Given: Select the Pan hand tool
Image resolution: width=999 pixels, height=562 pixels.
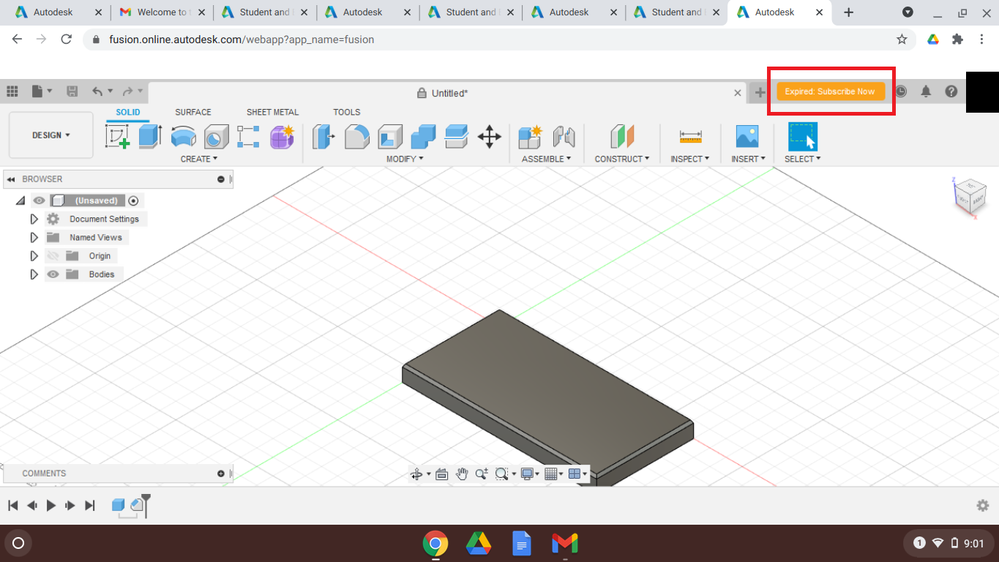Looking at the screenshot, I should click(462, 473).
